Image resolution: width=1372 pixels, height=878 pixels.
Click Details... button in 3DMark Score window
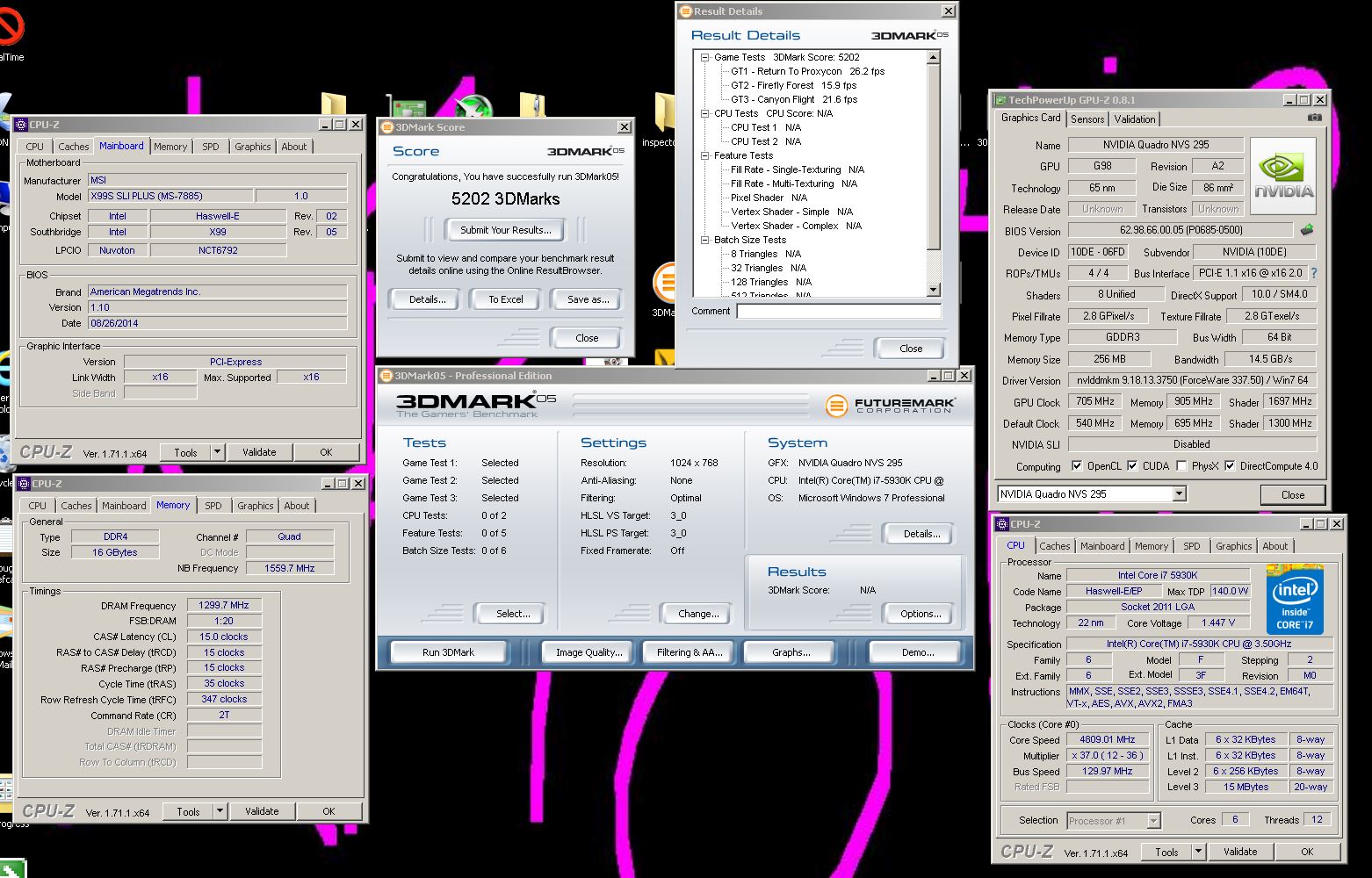click(427, 299)
